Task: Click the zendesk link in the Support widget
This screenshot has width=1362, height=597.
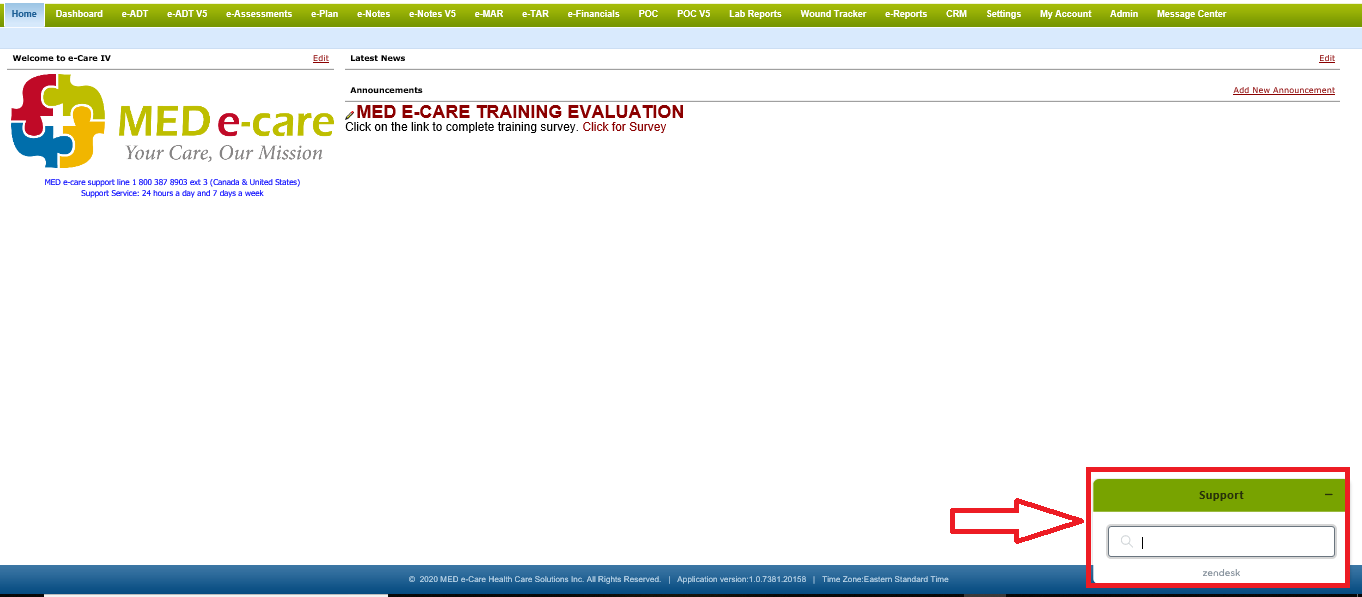Action: (x=1221, y=573)
